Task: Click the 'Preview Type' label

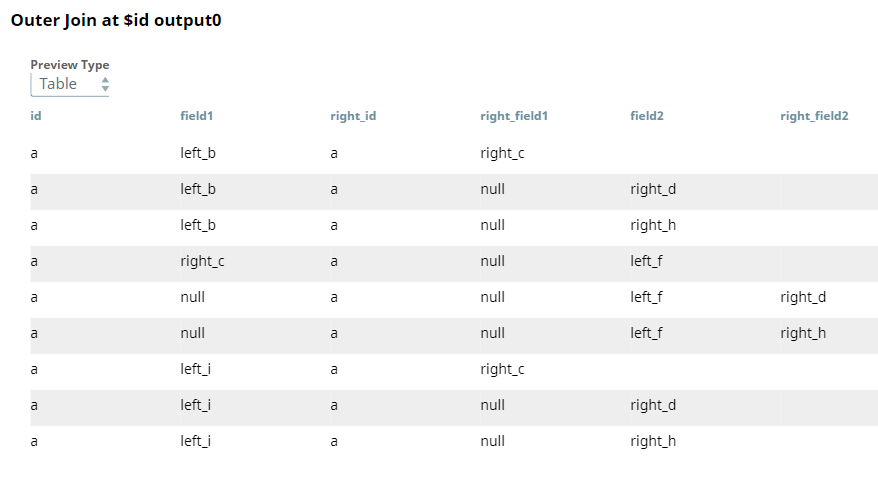Action: (x=70, y=65)
